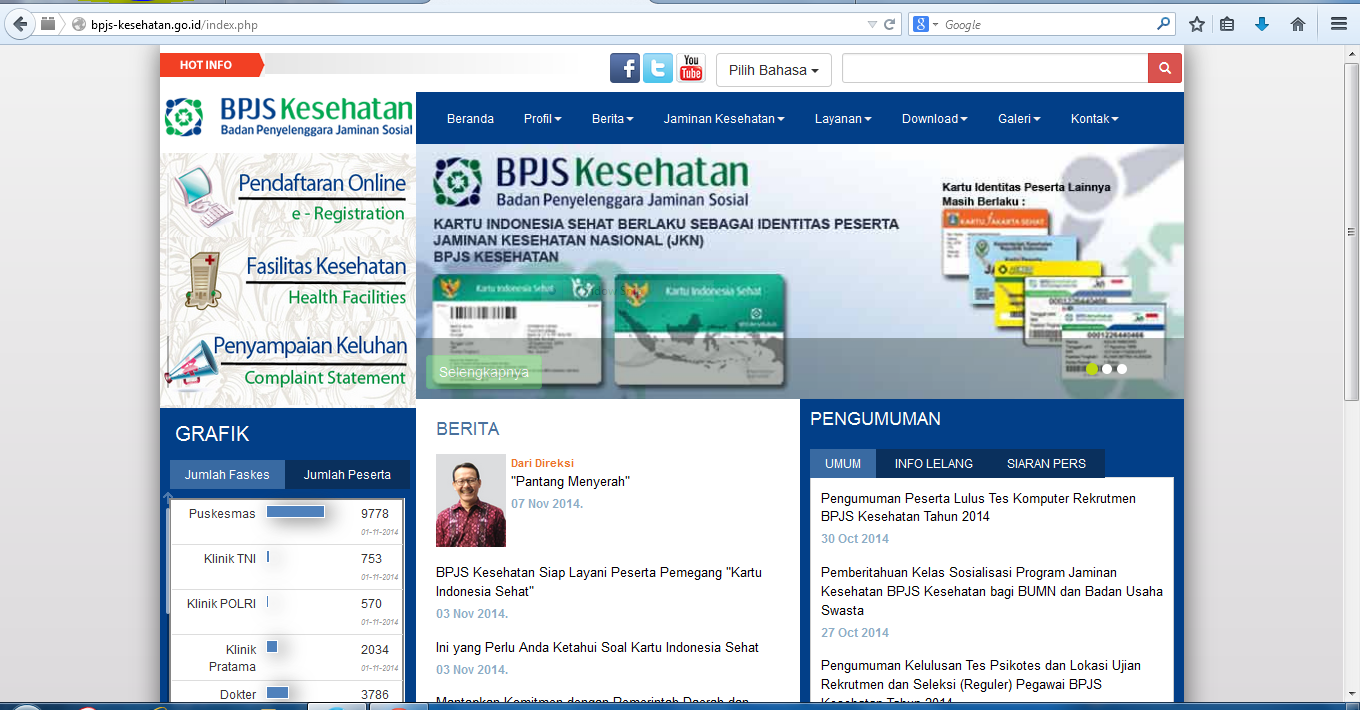Click the Dokter bar in chart
1360x710 pixels.
coord(278,692)
